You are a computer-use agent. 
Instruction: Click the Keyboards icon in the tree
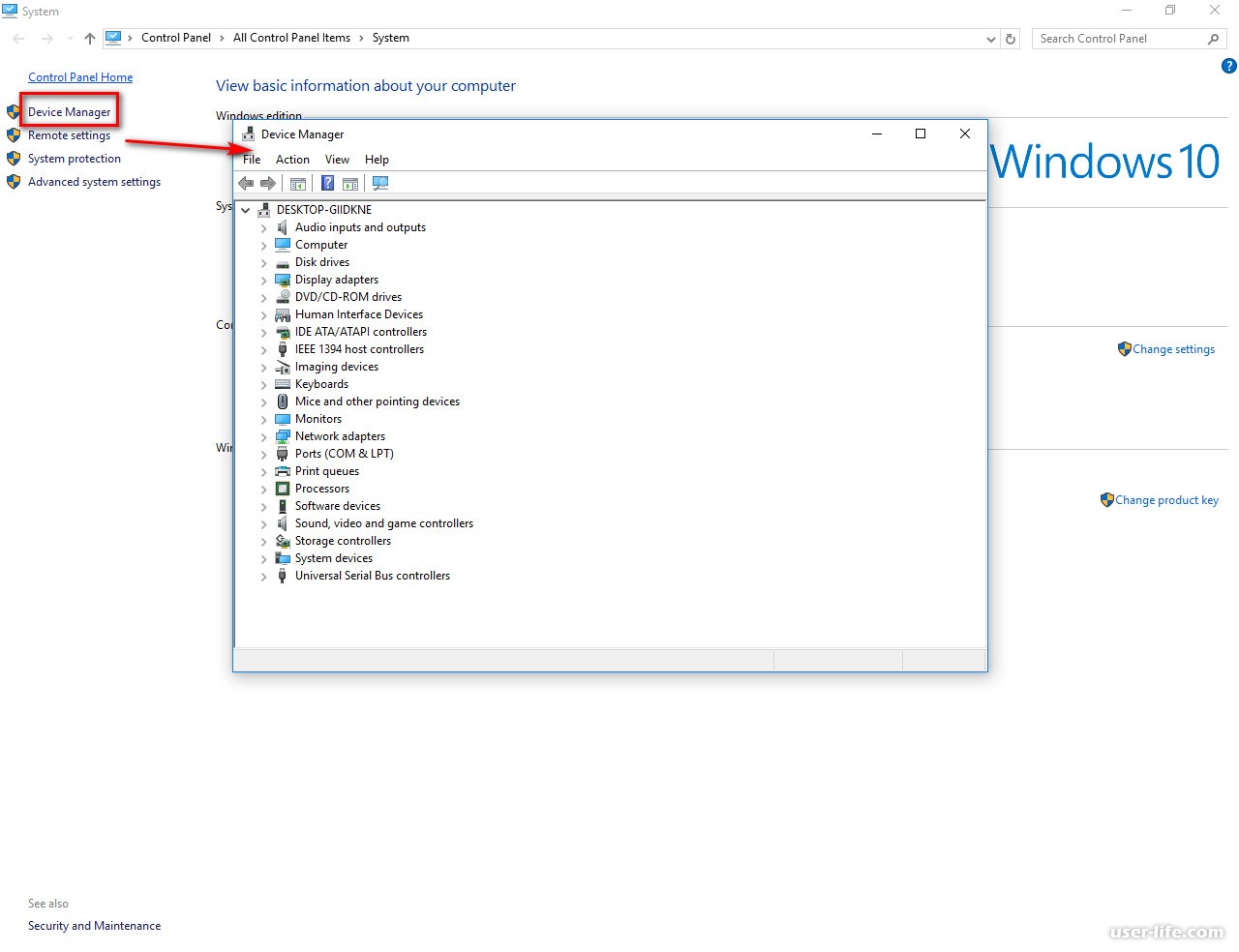[283, 384]
